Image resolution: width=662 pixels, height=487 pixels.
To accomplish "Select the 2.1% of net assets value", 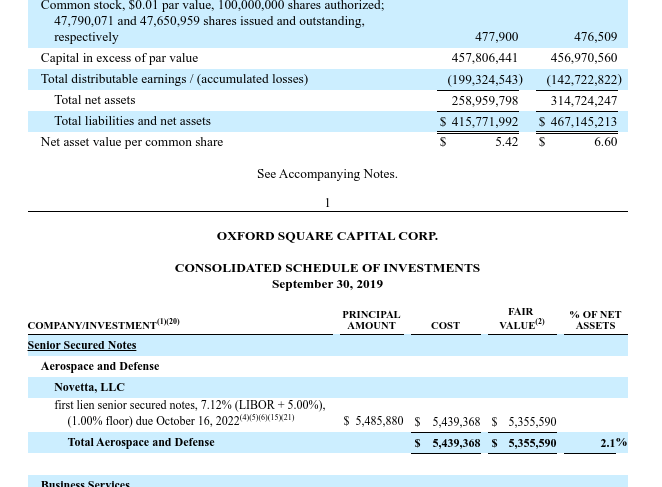I will click(613, 443).
